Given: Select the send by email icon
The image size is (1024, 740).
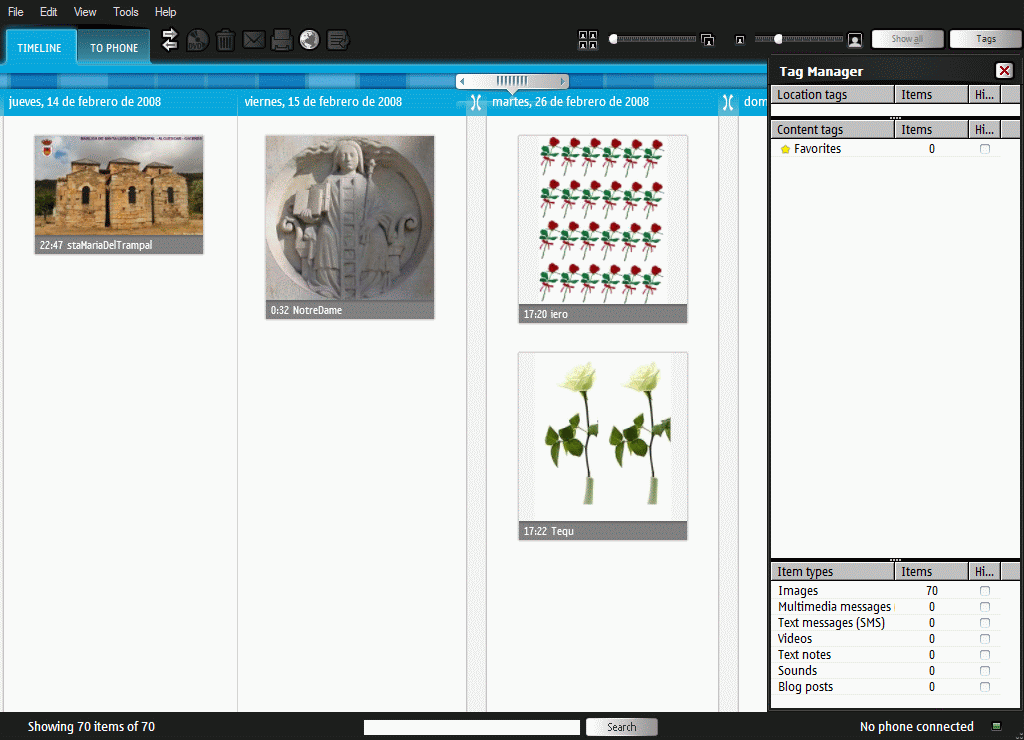Looking at the screenshot, I should 253,39.
